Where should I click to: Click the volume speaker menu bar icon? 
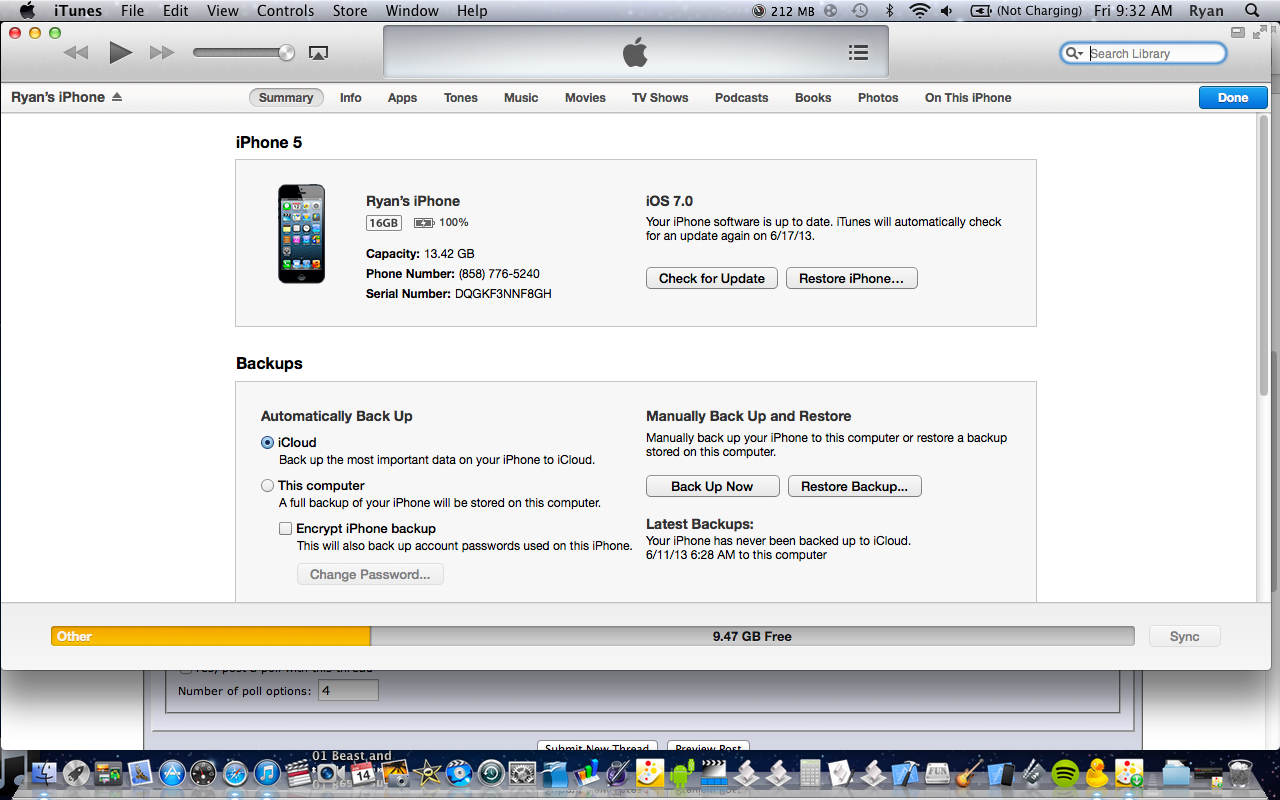click(947, 11)
